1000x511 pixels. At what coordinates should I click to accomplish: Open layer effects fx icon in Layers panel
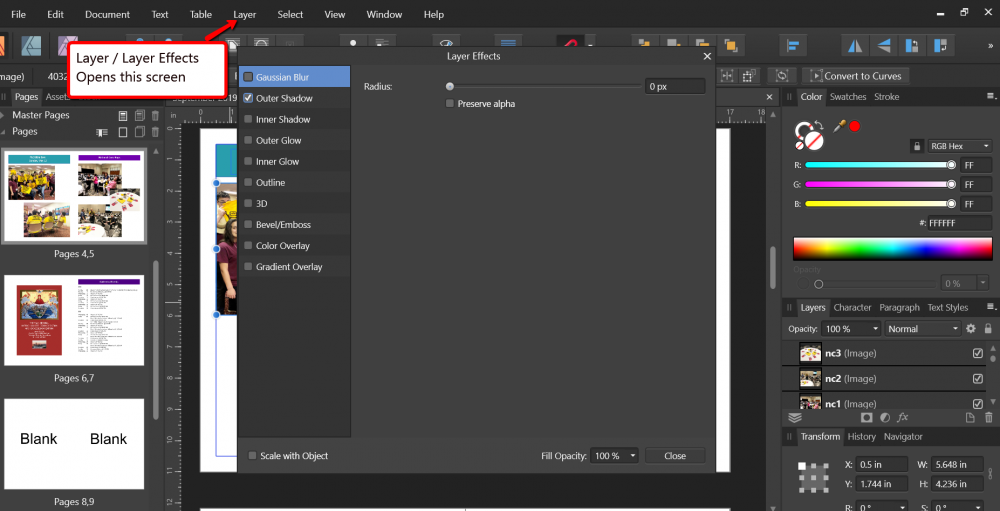tap(902, 417)
